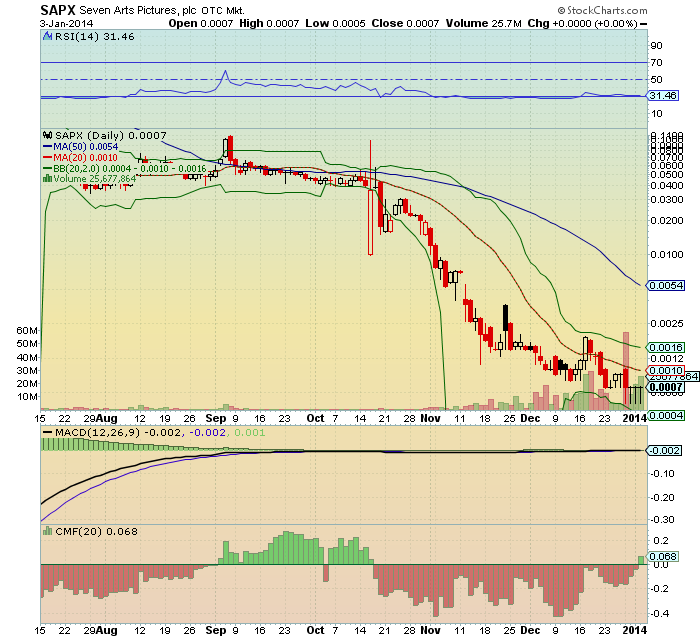Click the MA(50) 0.0054 legend entry
This screenshot has height=639, width=700.
(86, 146)
